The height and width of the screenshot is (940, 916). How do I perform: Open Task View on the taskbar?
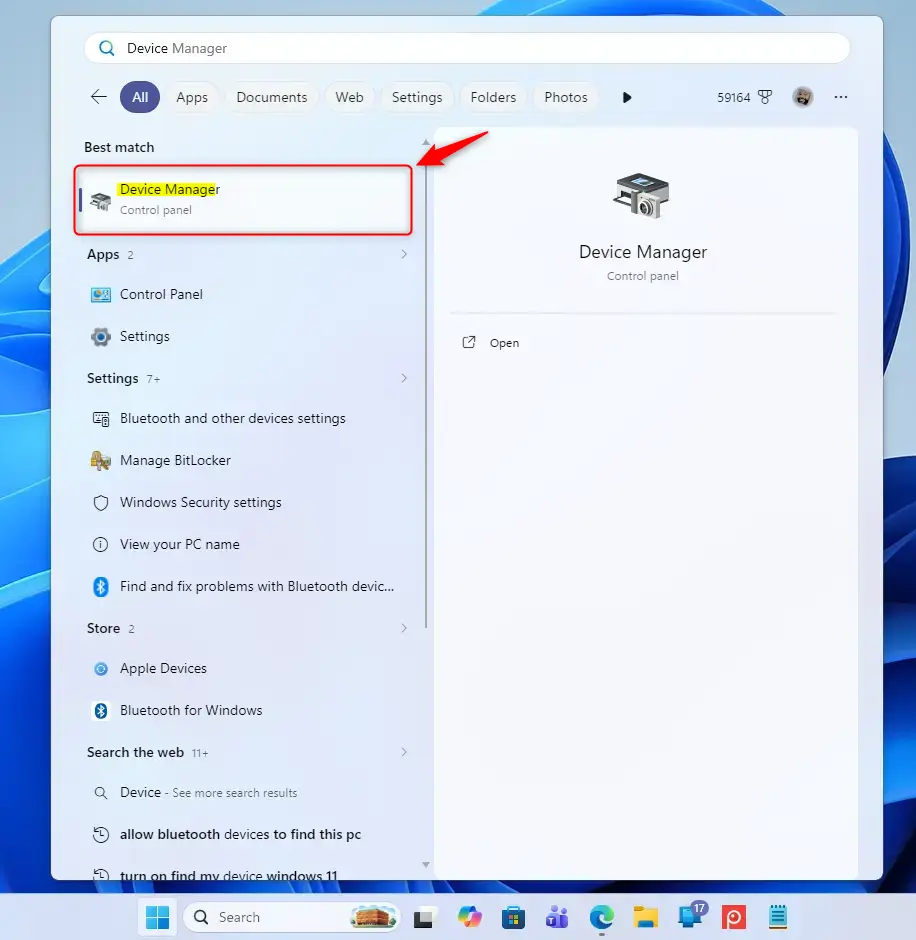pos(423,918)
